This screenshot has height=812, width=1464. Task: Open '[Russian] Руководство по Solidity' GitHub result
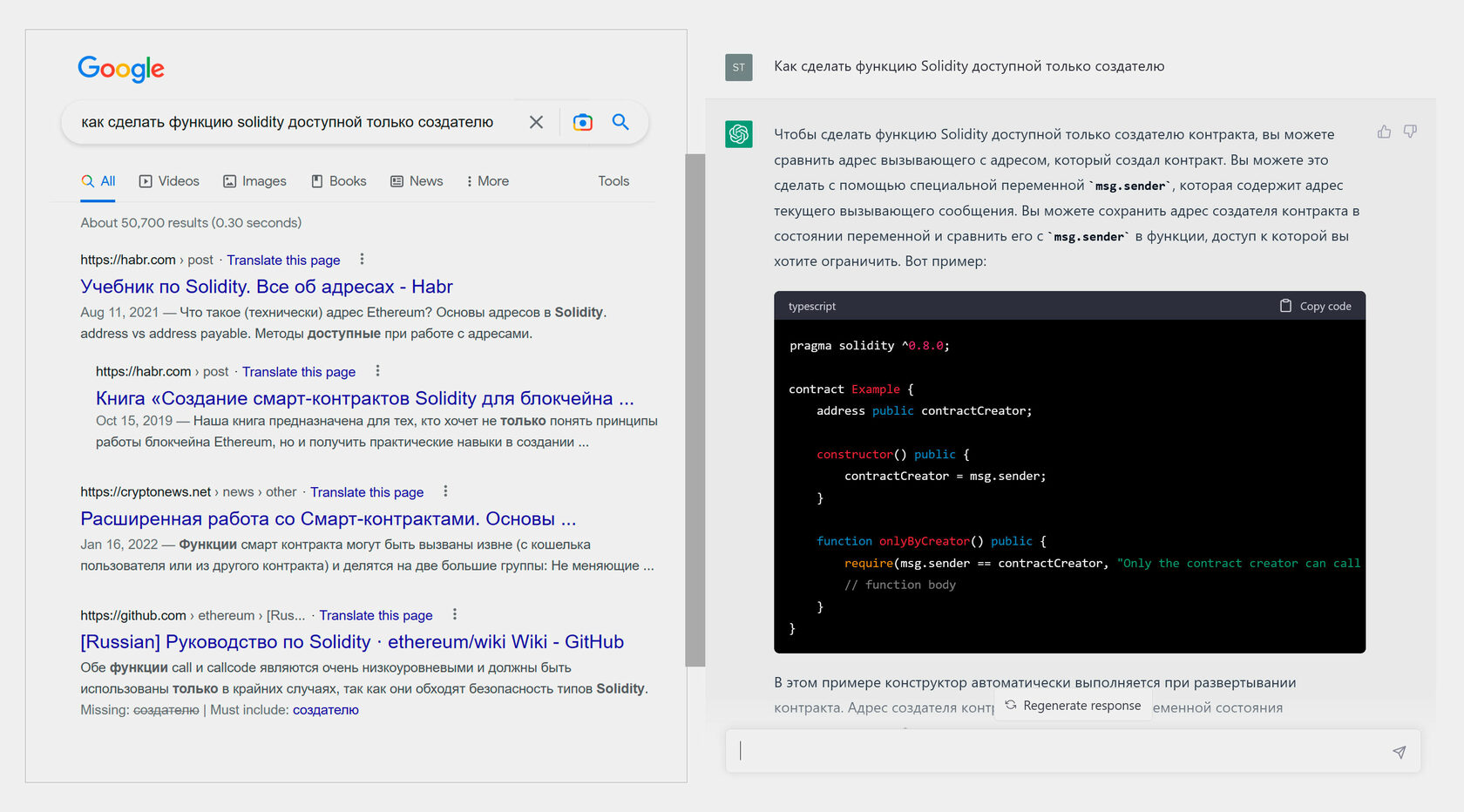[x=352, y=642]
